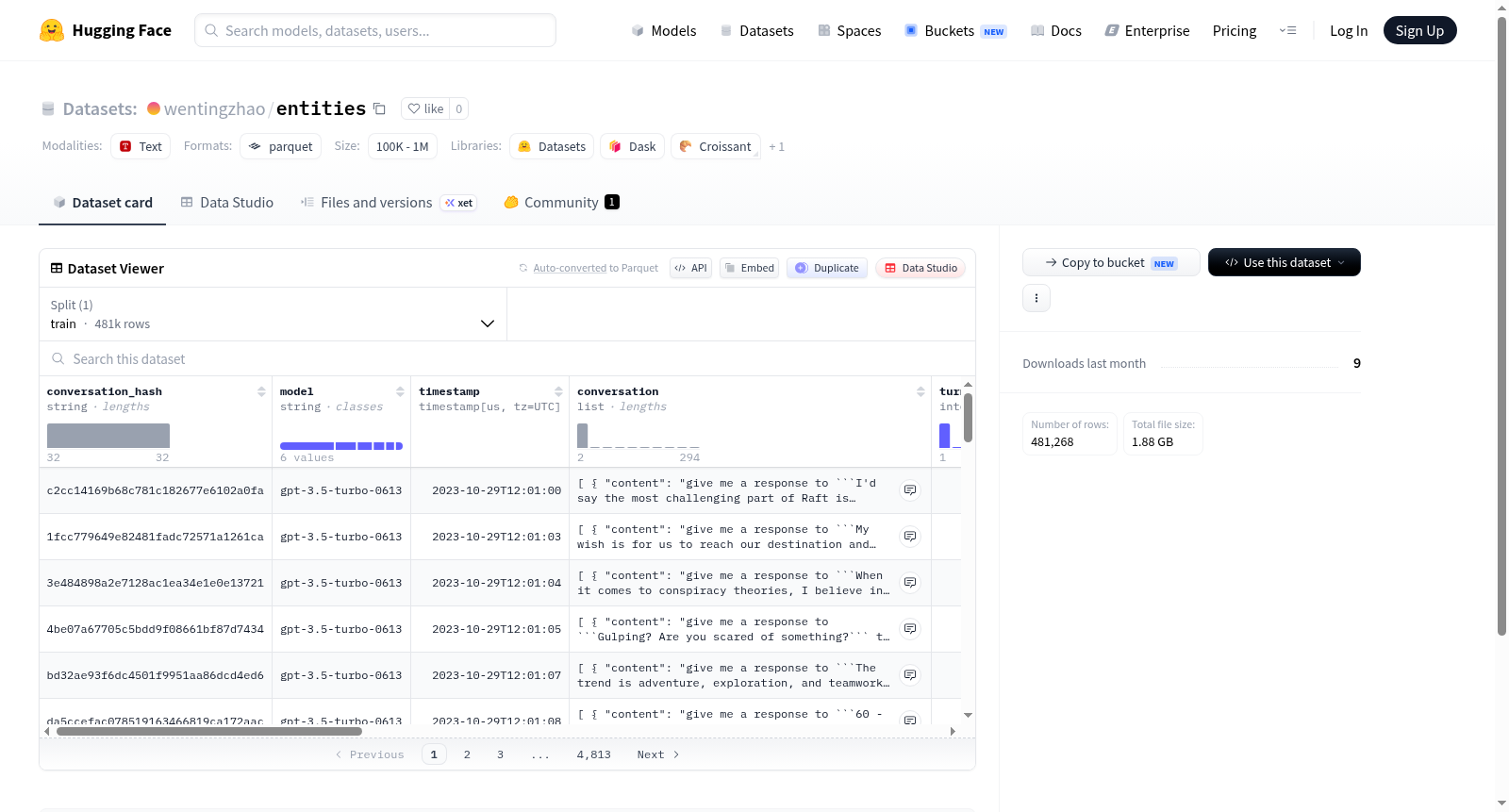This screenshot has width=1509, height=812.
Task: Click the wentingzhao user avatar
Action: pyautogui.click(x=154, y=108)
